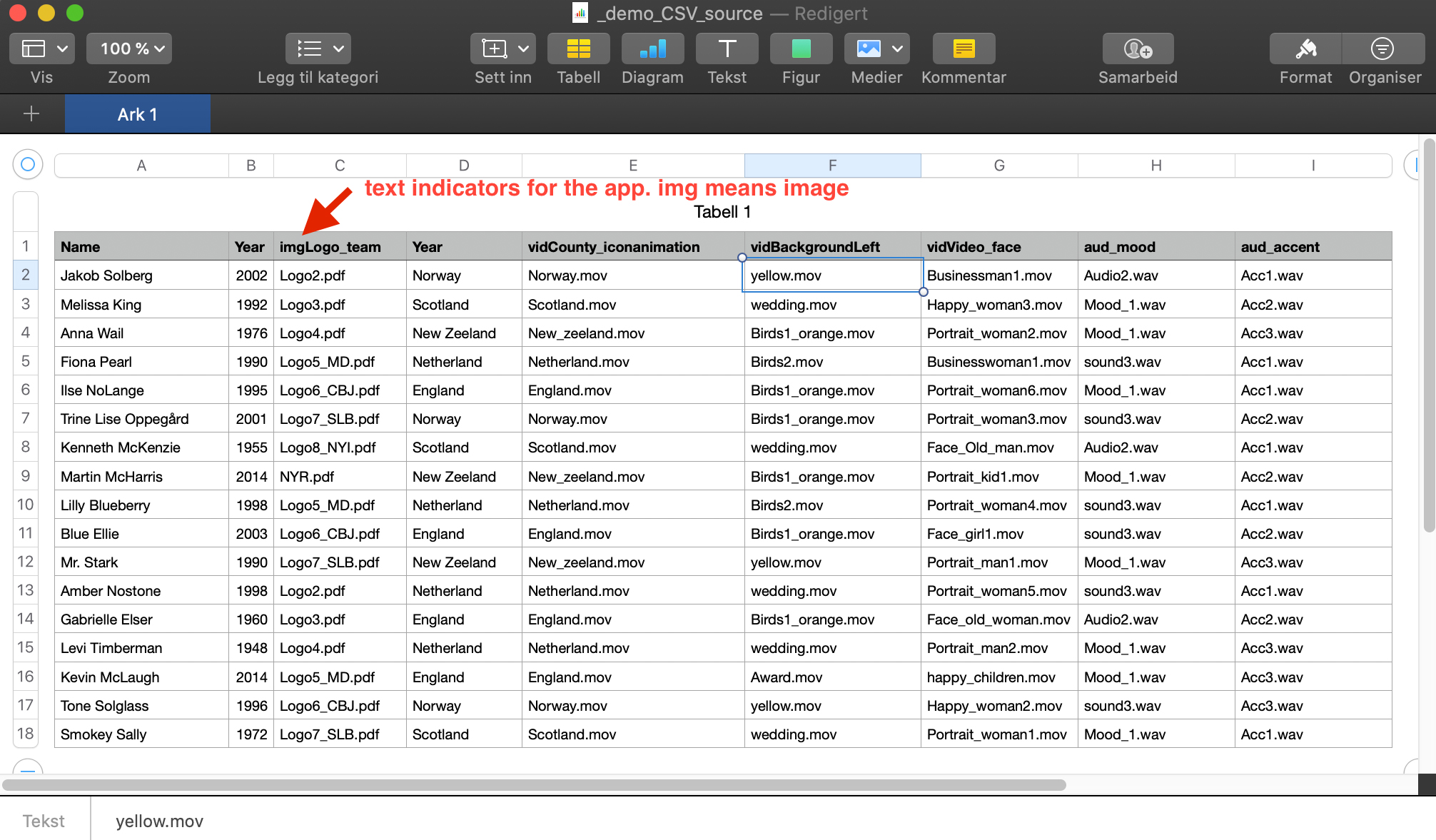Select cell Portrait_kid1.mov
1436x840 pixels.
999,477
